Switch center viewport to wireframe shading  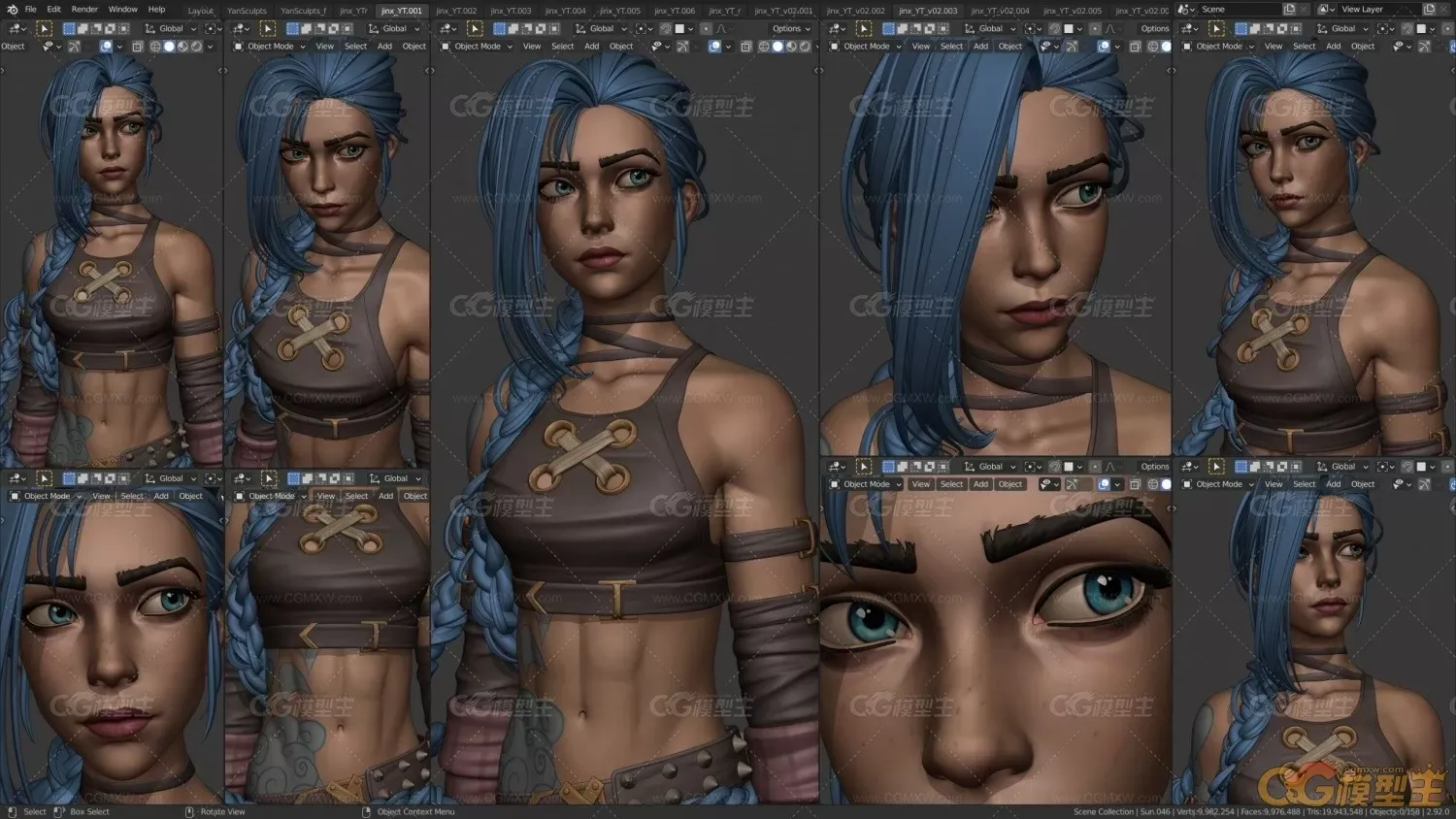tap(764, 47)
